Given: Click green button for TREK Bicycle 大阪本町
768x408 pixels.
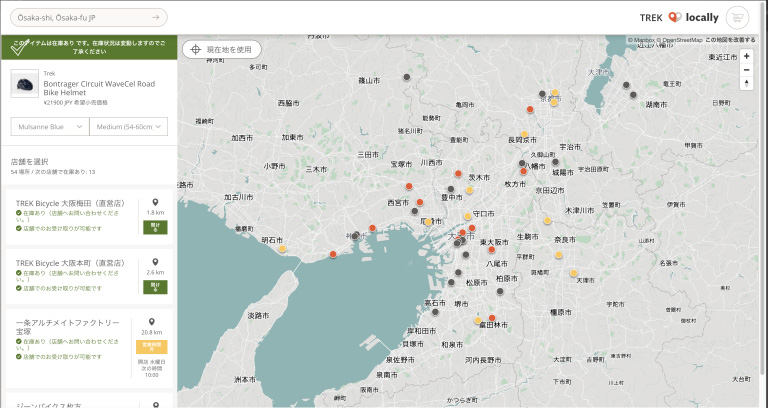Looking at the screenshot, I should (x=155, y=286).
